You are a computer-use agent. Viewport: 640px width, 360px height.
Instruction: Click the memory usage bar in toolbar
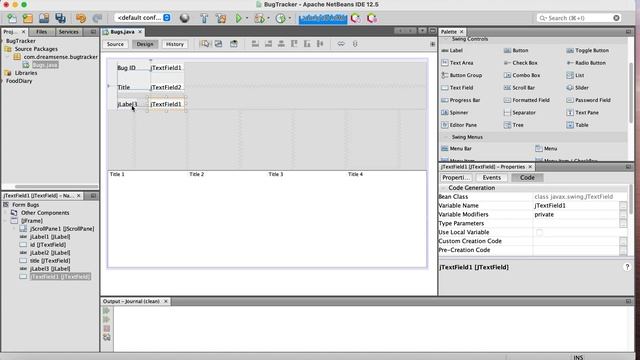pyautogui.click(x=322, y=18)
